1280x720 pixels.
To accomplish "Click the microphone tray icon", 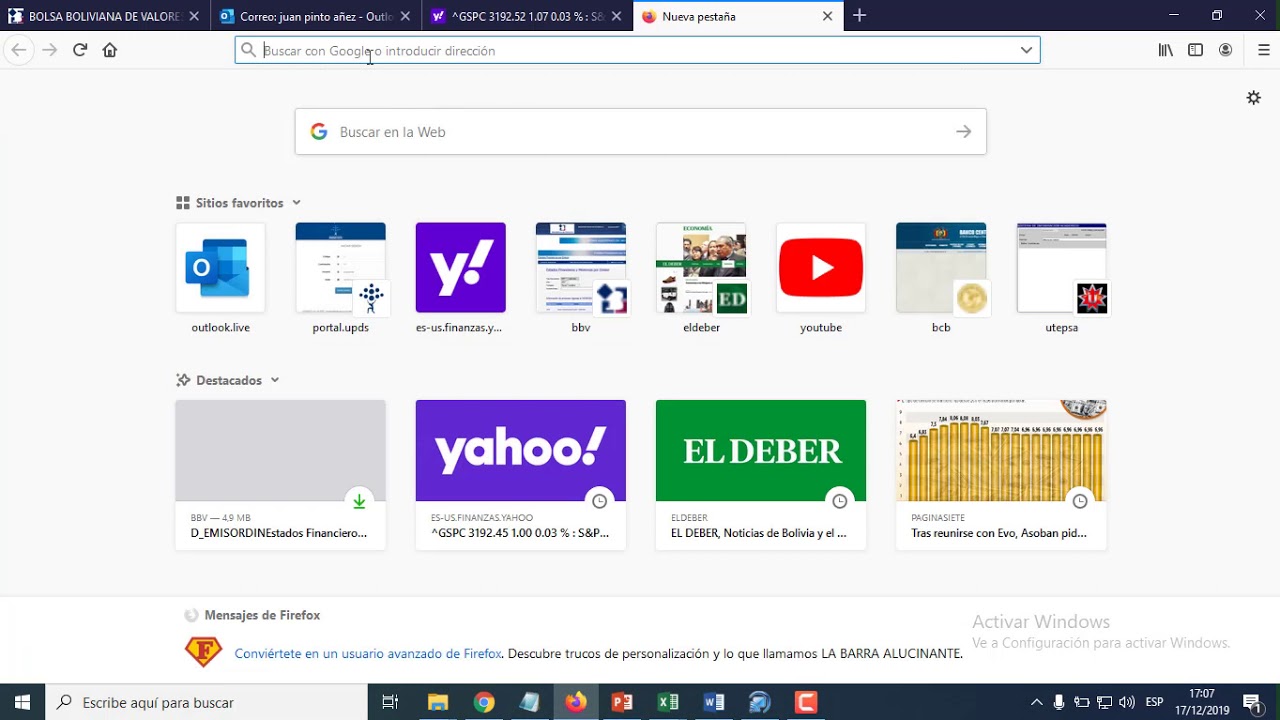I will pos(1059,702).
